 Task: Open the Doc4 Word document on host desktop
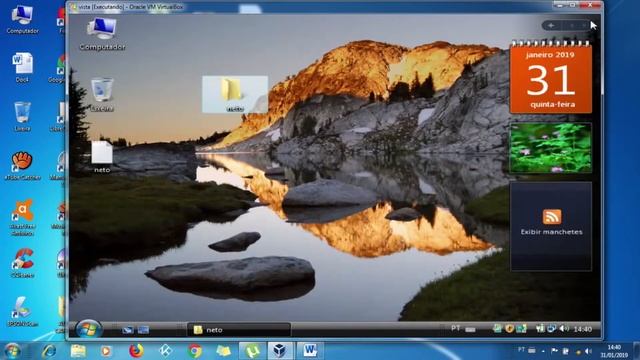22,67
